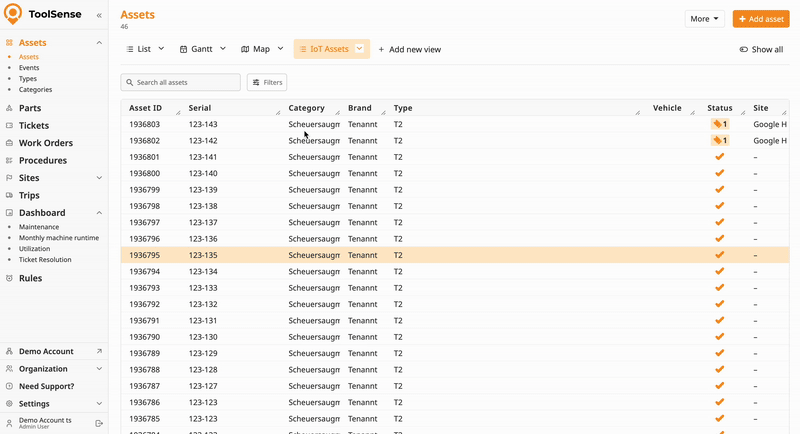
Task: Open the Utilization dashboard
Action: click(35, 249)
